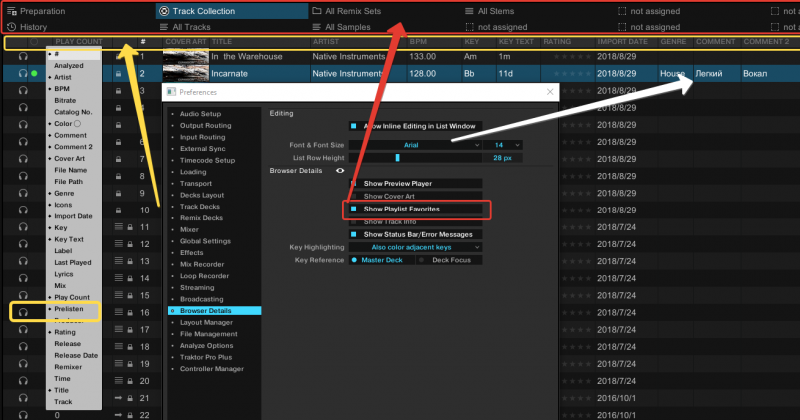
Task: Click the Preparation list icon
Action: (x=12, y=11)
